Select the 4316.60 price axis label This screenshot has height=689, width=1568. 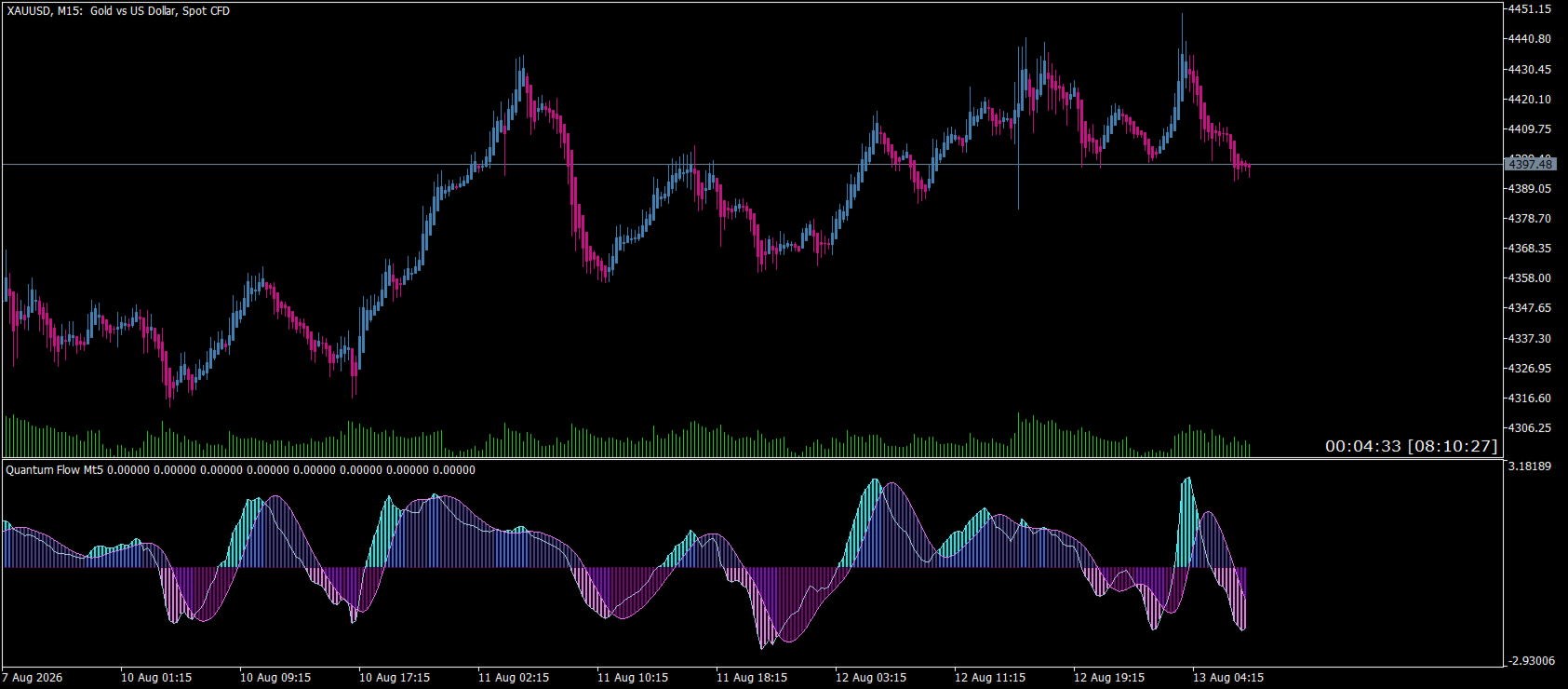point(1530,399)
